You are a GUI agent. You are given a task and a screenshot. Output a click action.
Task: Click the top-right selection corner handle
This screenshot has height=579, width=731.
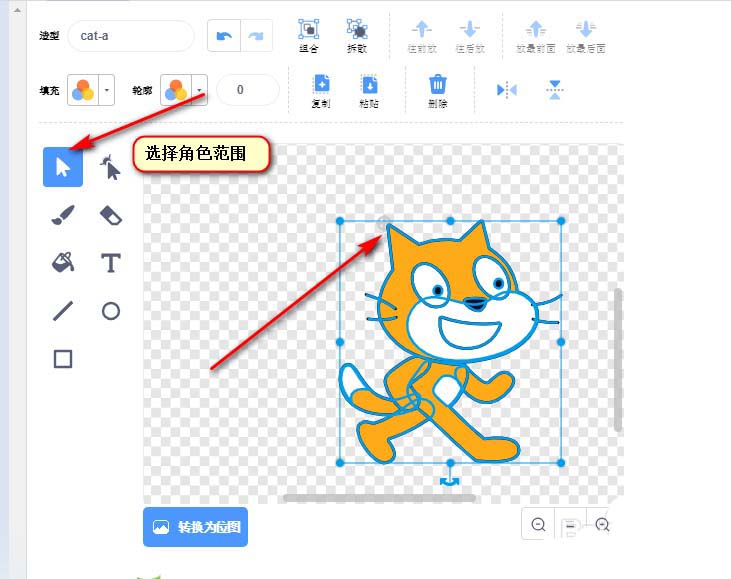[x=561, y=221]
